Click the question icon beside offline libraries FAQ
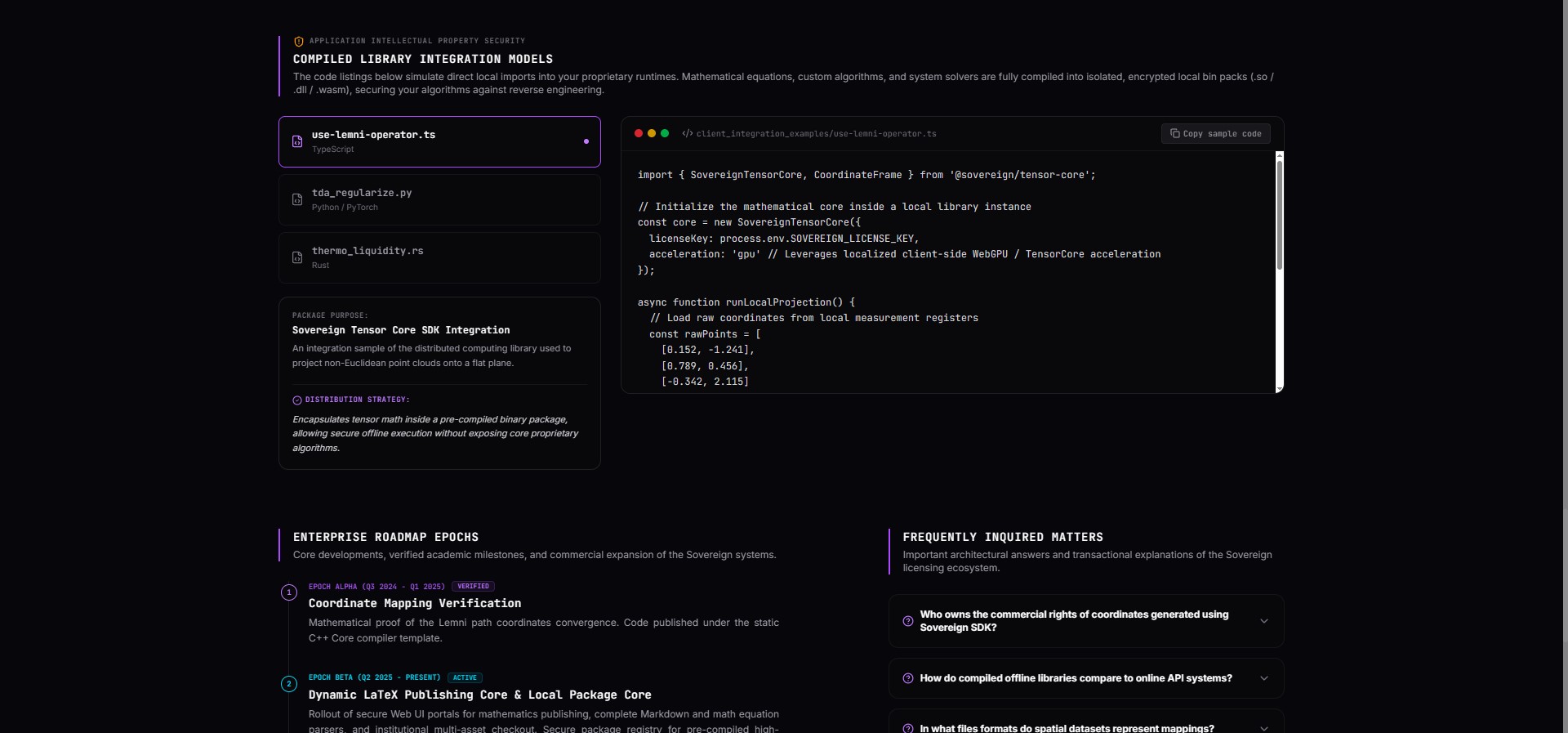 tap(907, 678)
